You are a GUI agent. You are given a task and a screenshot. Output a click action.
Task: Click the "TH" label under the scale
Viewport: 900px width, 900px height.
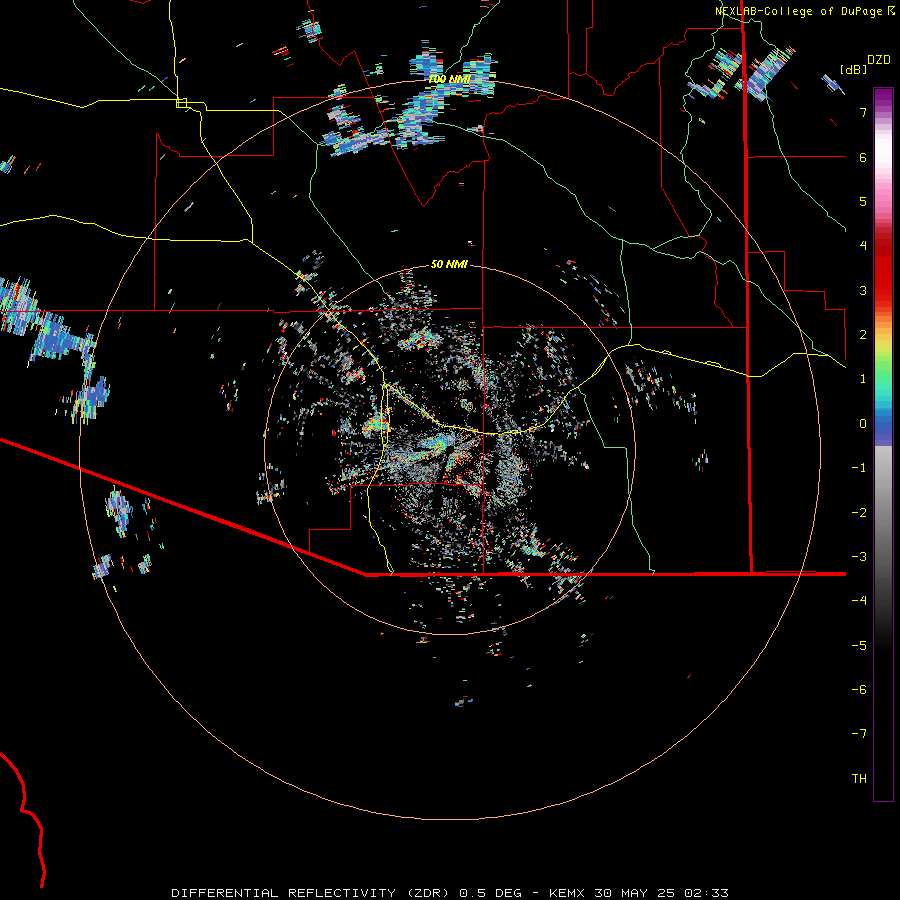click(x=859, y=779)
